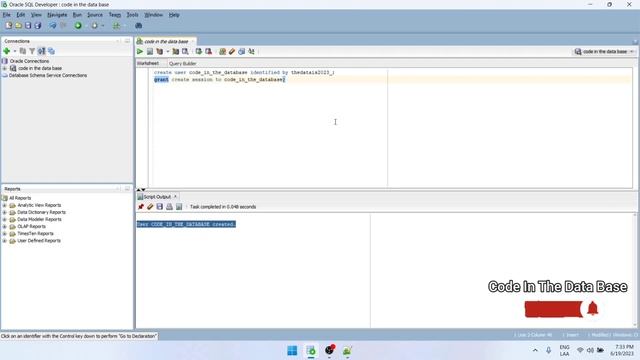
Task: Click the volume icon in system tray
Action: click(590, 350)
